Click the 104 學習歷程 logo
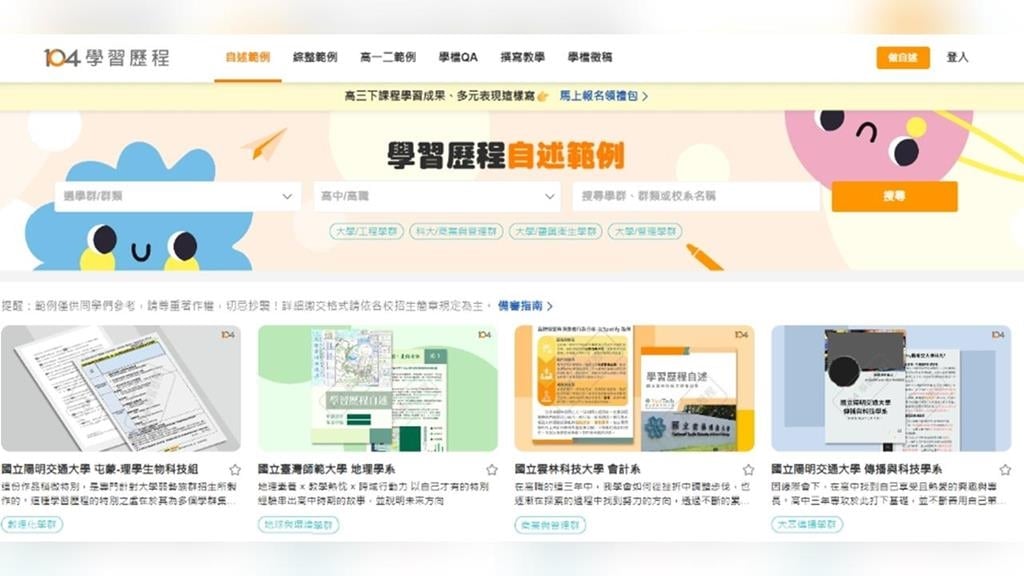 coord(106,58)
